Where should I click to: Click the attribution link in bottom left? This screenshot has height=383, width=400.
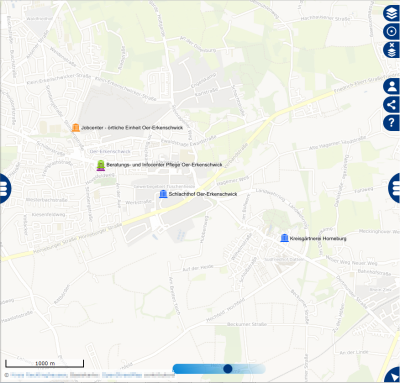pos(39,375)
